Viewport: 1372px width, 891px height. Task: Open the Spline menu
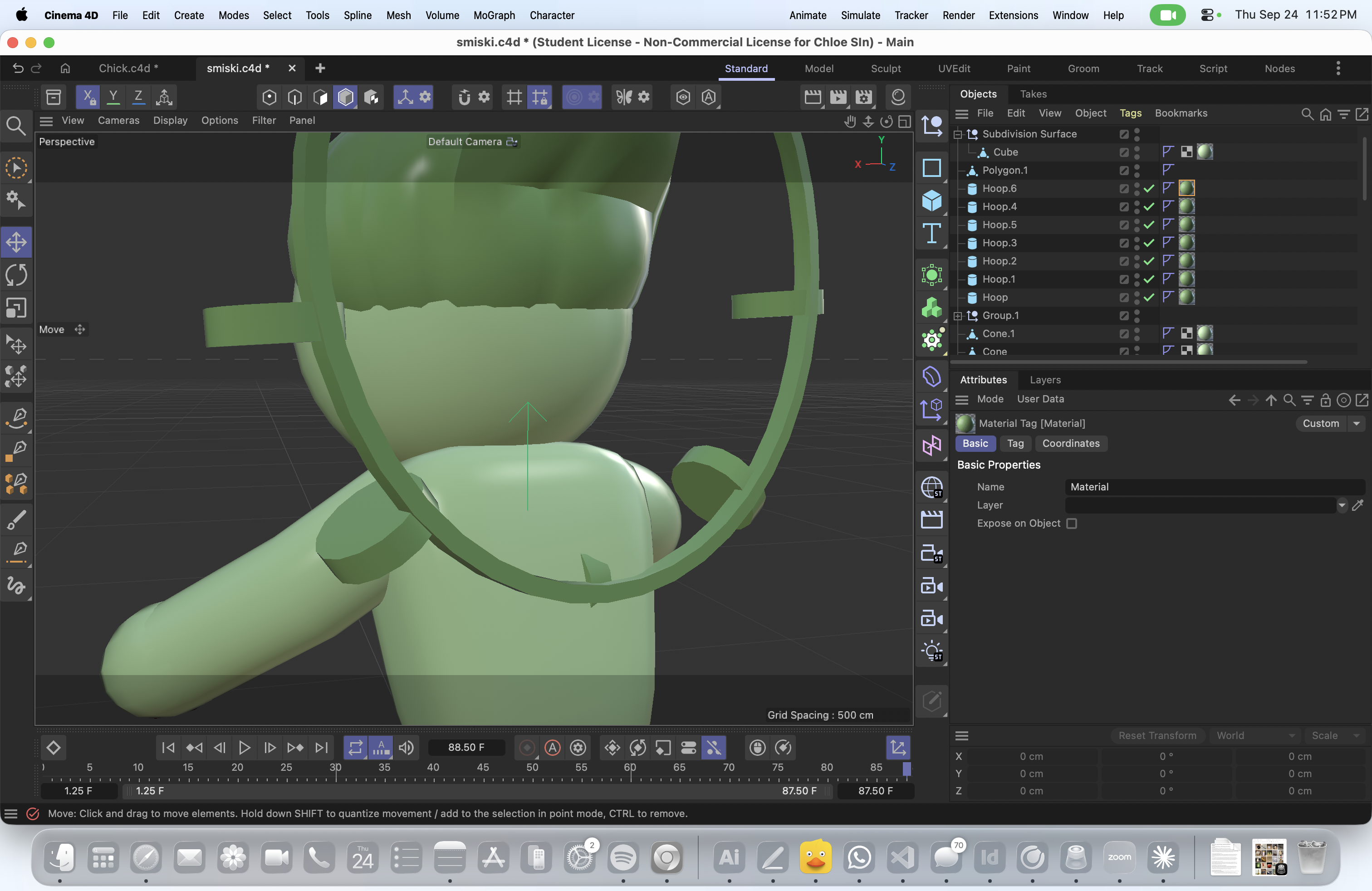[358, 15]
